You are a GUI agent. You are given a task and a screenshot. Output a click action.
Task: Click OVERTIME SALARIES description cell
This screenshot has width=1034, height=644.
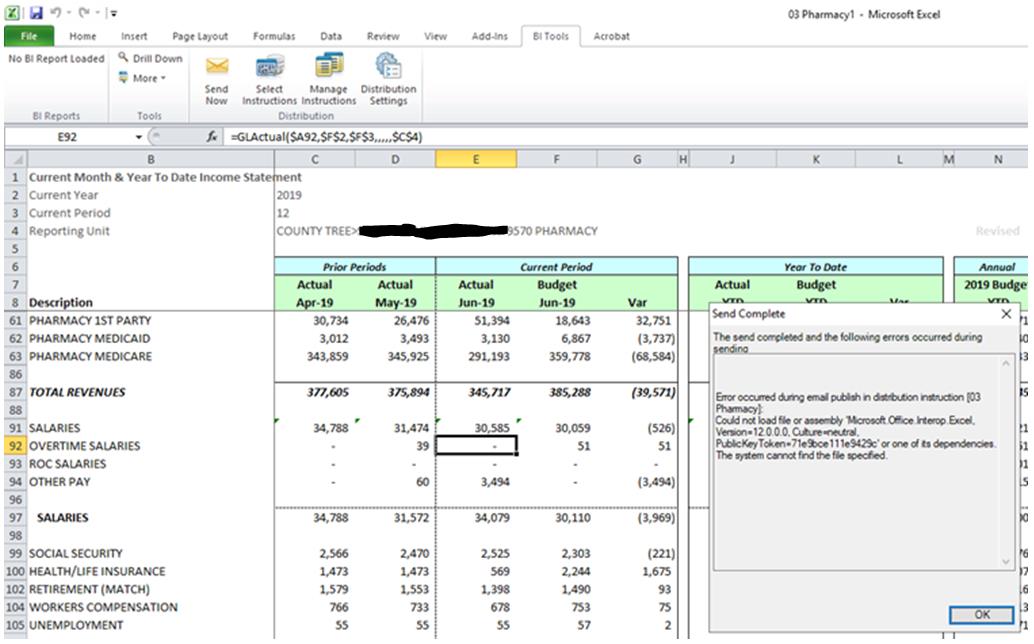(84, 446)
